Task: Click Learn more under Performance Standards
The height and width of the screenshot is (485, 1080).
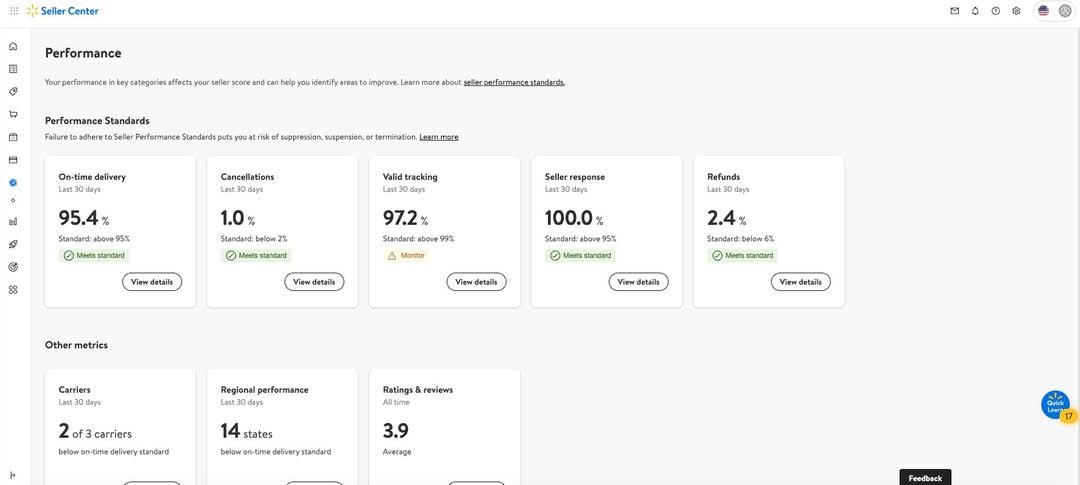Action: tap(439, 137)
